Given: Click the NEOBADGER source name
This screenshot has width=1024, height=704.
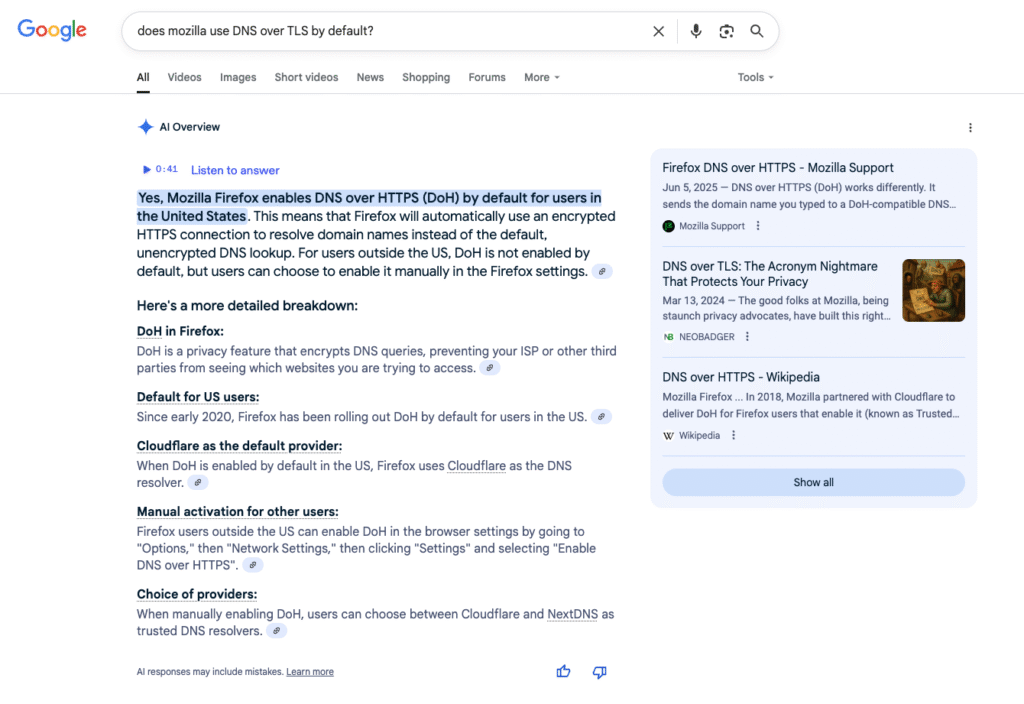Looking at the screenshot, I should (x=707, y=337).
